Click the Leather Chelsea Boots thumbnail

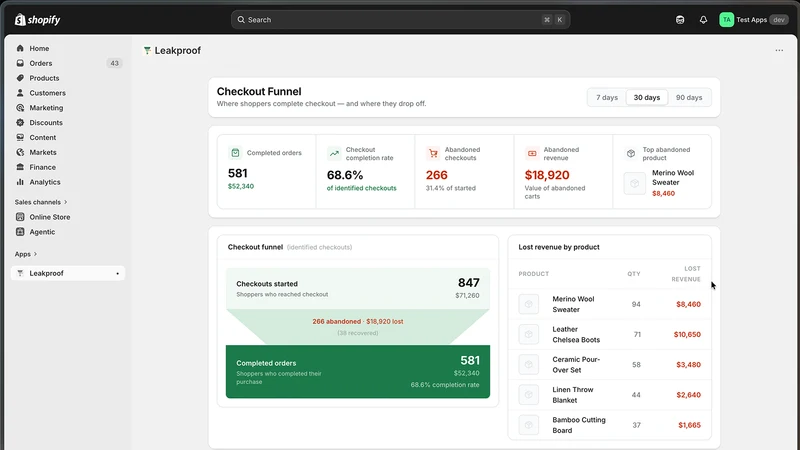point(529,334)
